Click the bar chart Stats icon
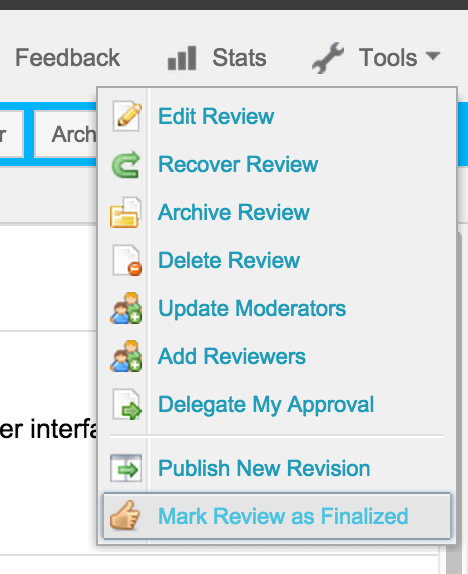Screen dimensions: 468x574 pyautogui.click(x=182, y=58)
